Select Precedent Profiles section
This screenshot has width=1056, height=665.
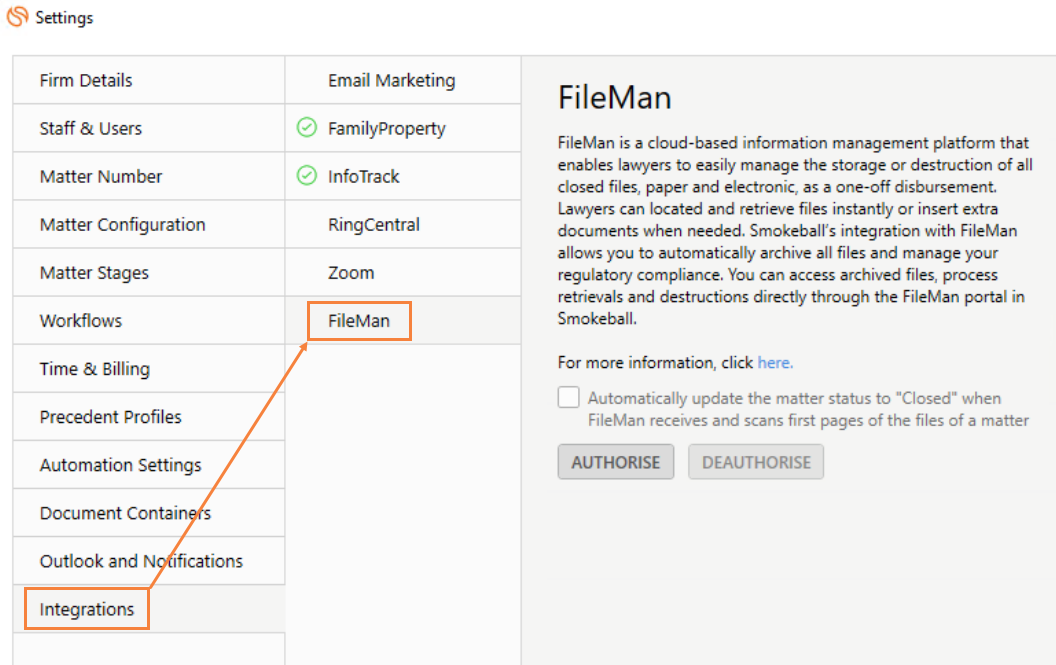click(149, 416)
